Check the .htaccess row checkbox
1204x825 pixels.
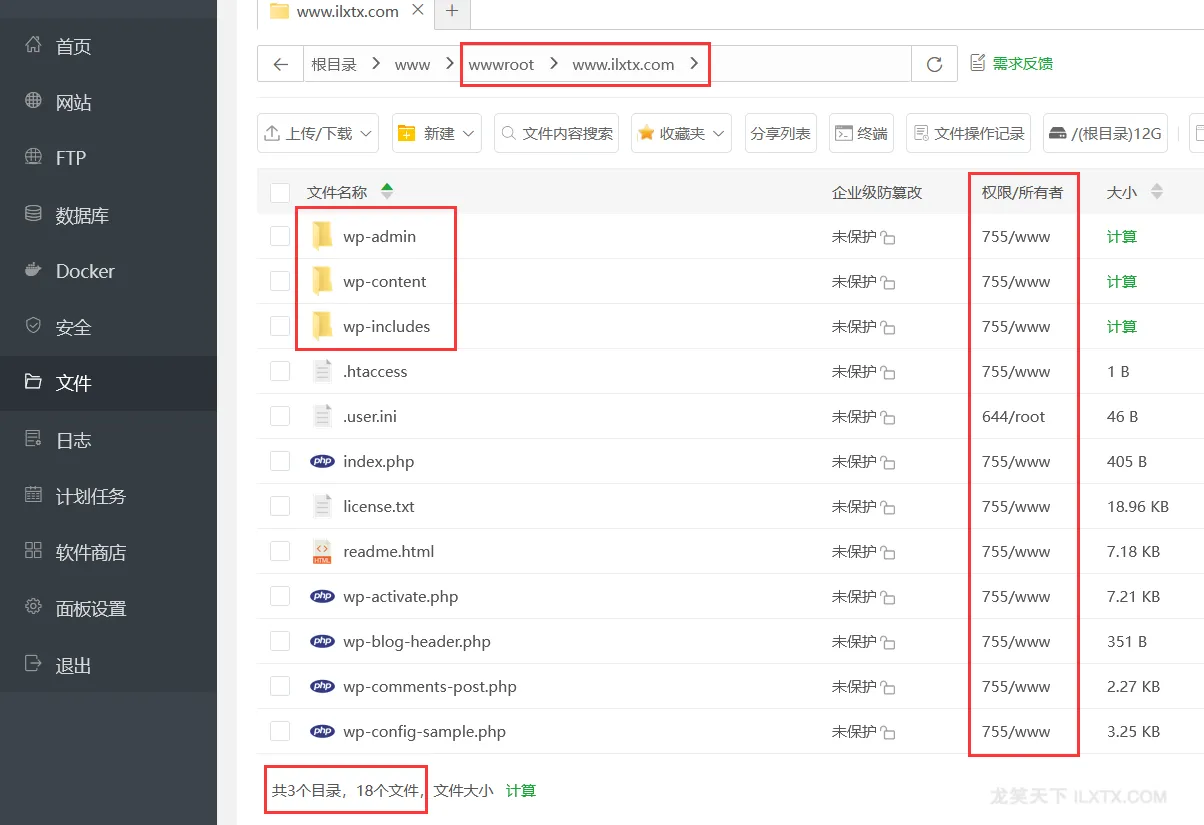coord(280,371)
